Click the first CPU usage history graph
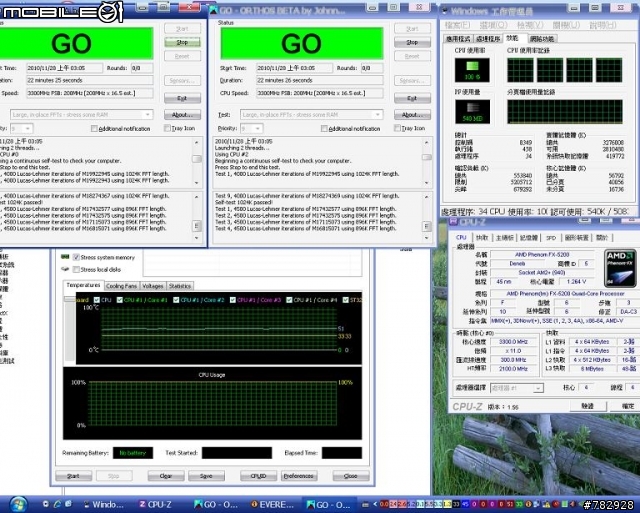The height and width of the screenshot is (513, 640). [520, 70]
